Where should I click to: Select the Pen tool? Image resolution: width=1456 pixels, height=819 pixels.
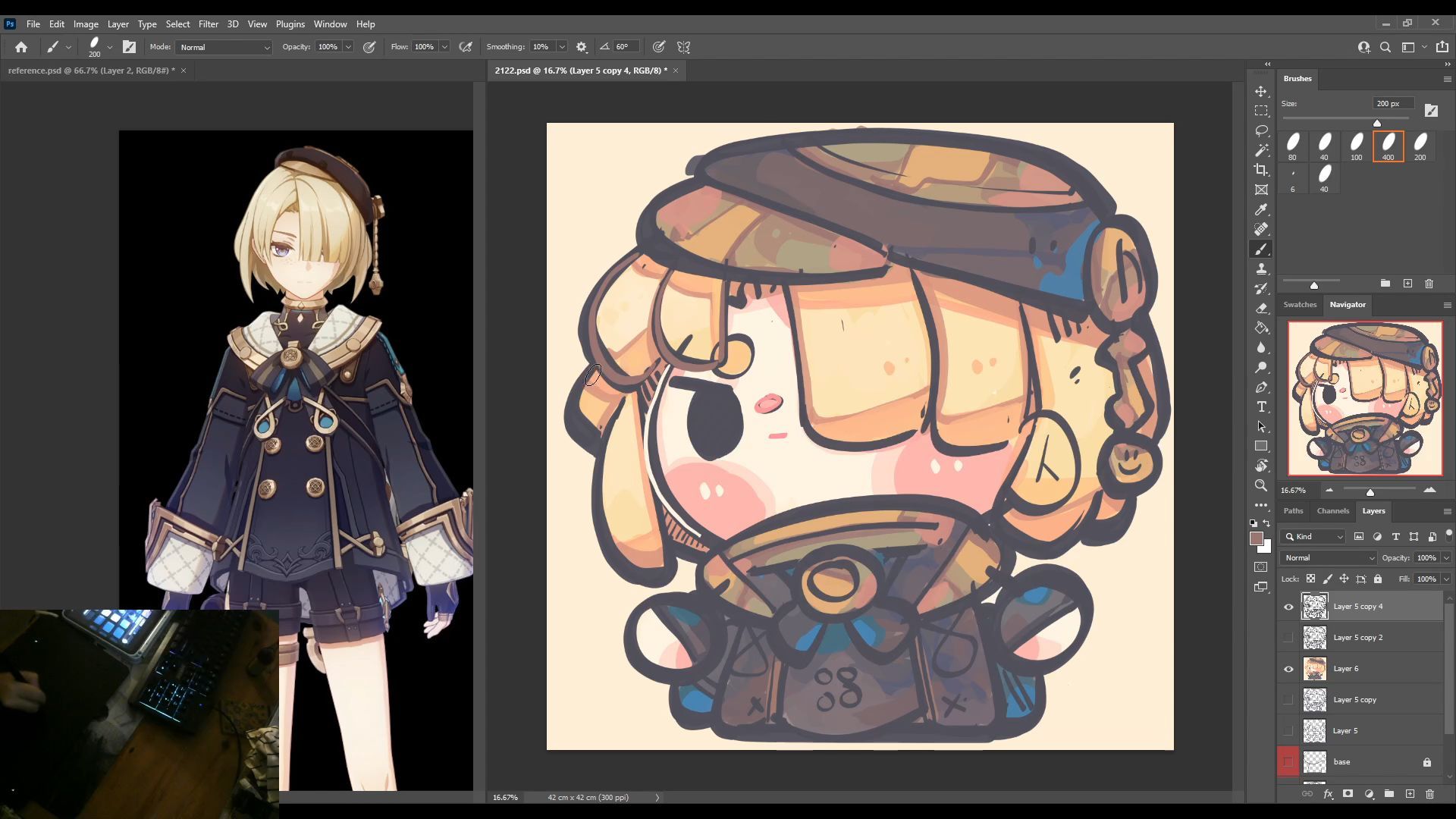[1261, 387]
